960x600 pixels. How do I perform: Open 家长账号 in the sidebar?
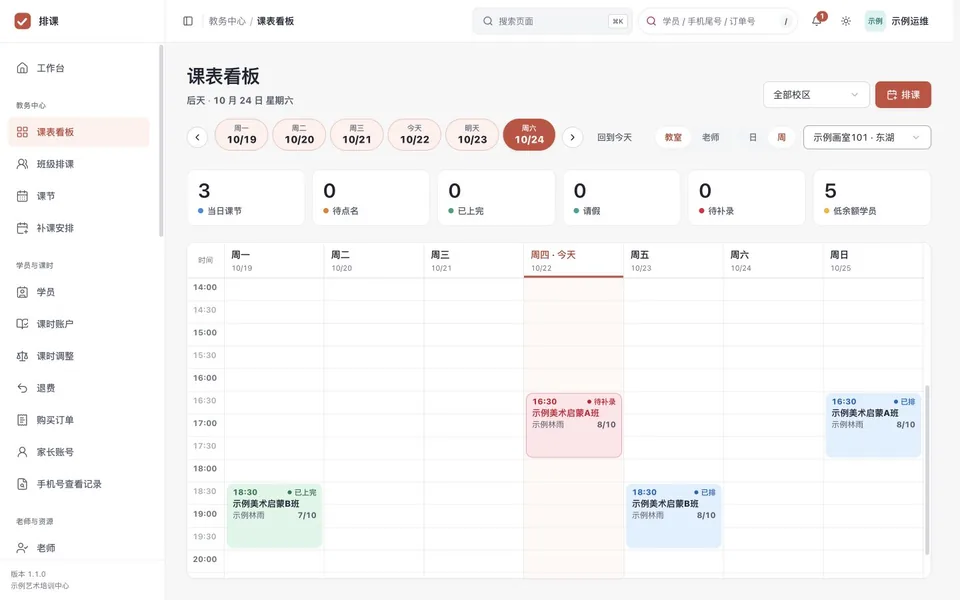coord(79,452)
